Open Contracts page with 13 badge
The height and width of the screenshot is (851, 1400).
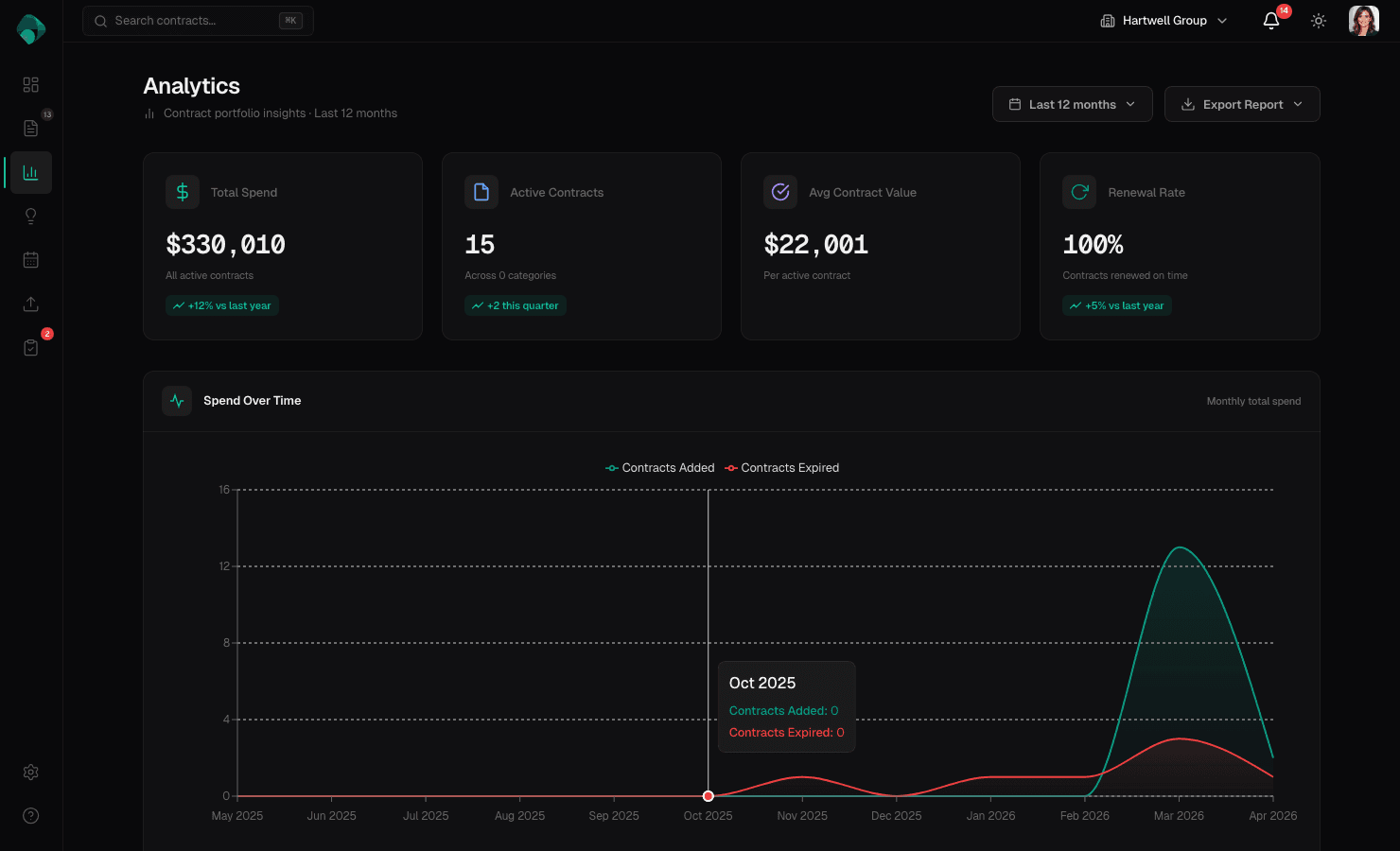coord(30,128)
